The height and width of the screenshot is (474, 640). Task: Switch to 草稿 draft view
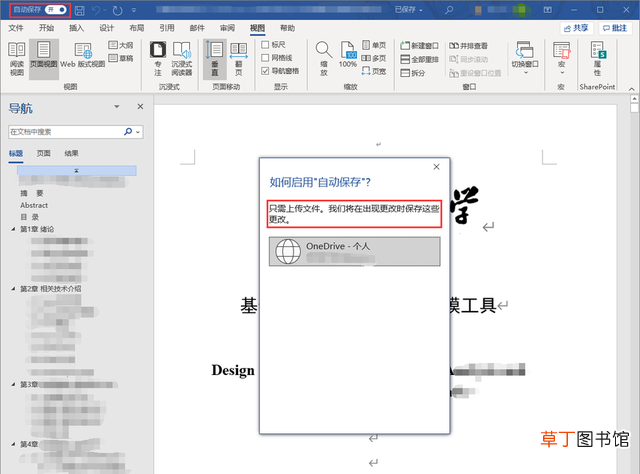click(121, 58)
